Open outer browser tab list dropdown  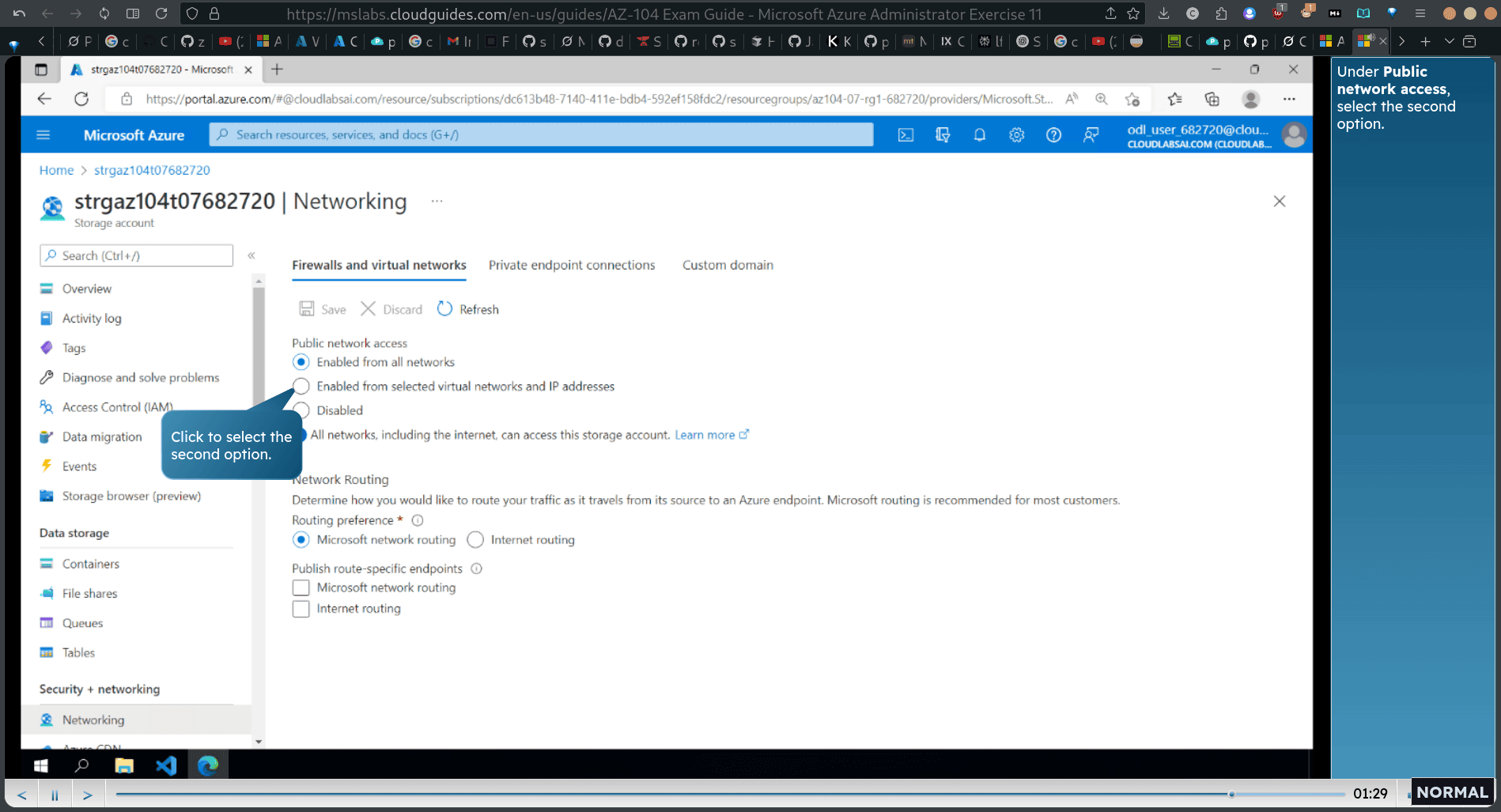pyautogui.click(x=1449, y=41)
